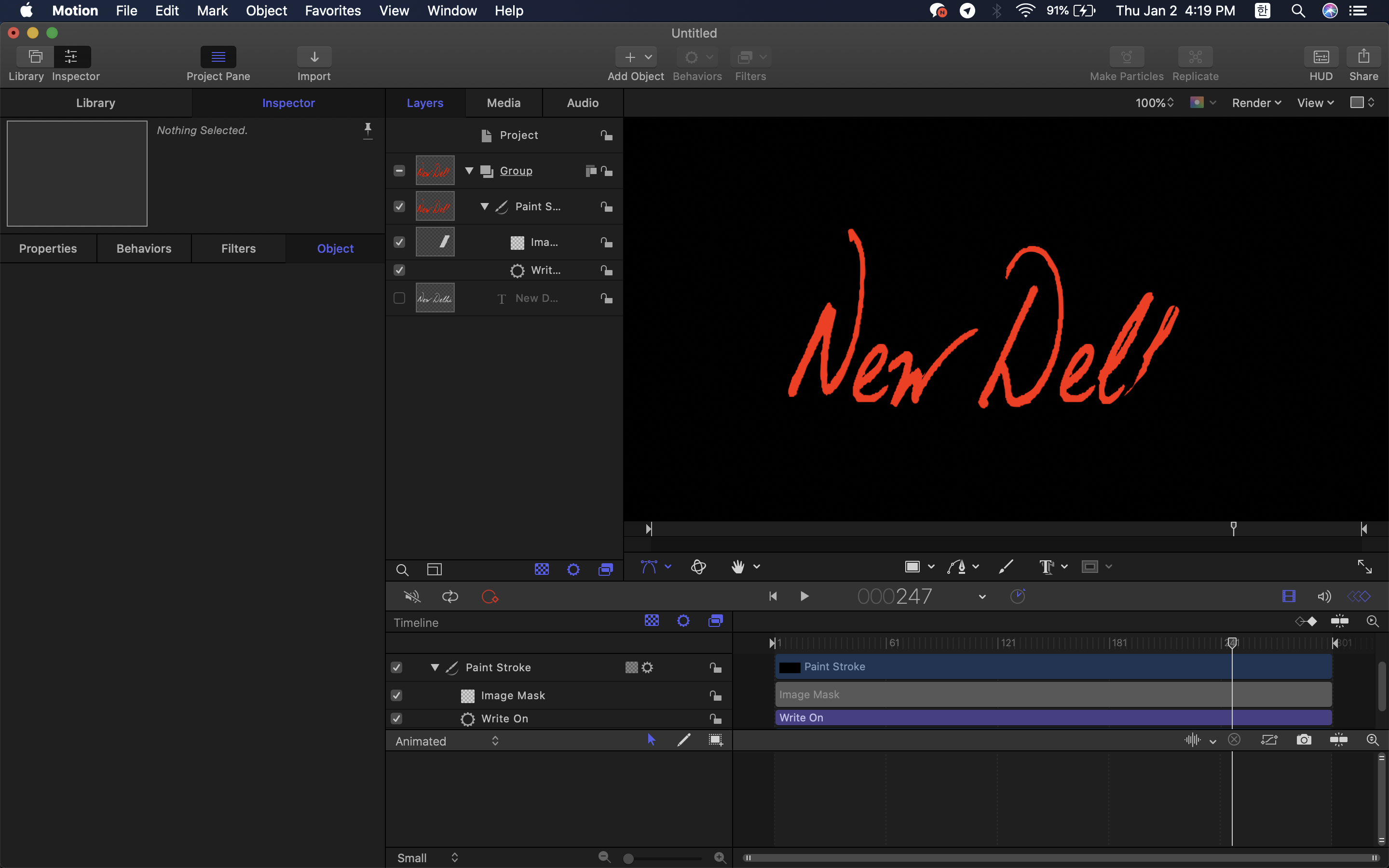Toggle the Record animation button
1389x868 pixels.
[490, 597]
